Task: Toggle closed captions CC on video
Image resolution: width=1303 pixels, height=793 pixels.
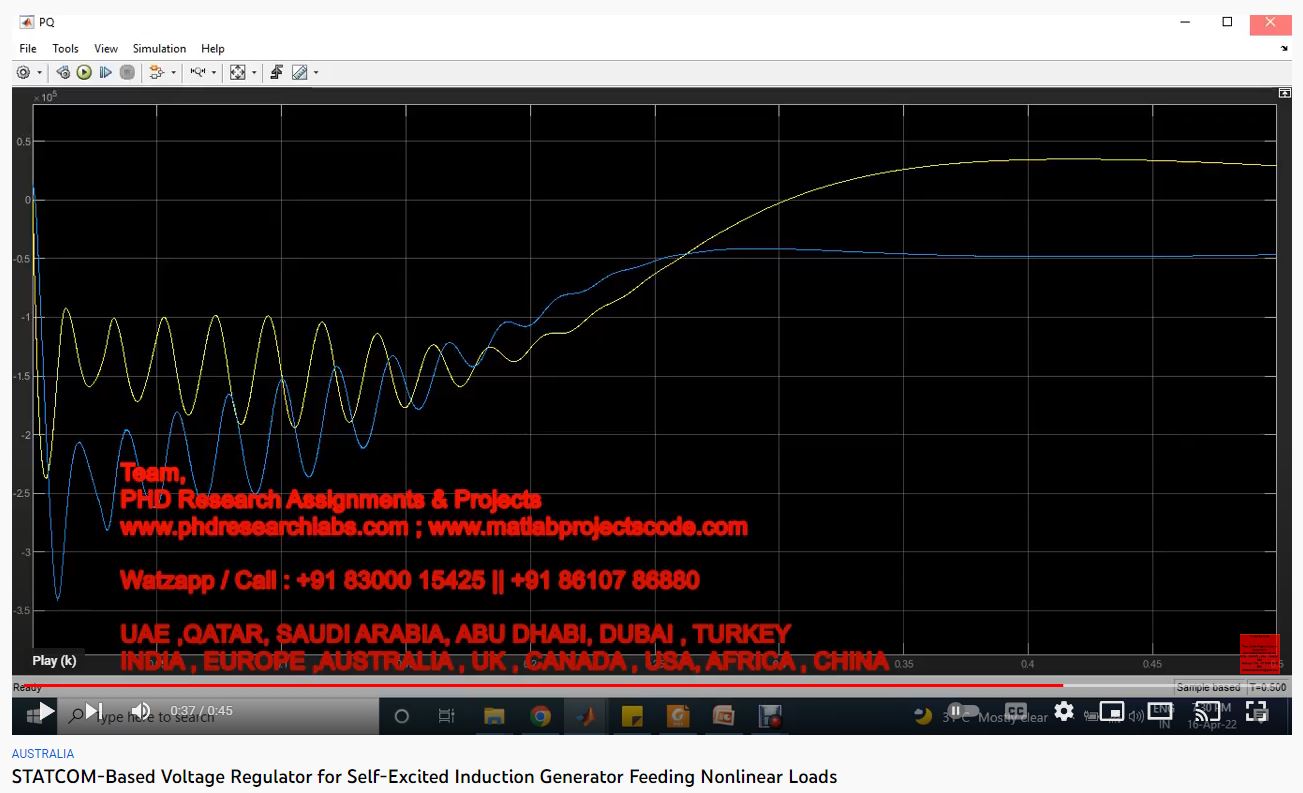Action: pyautogui.click(x=1015, y=712)
